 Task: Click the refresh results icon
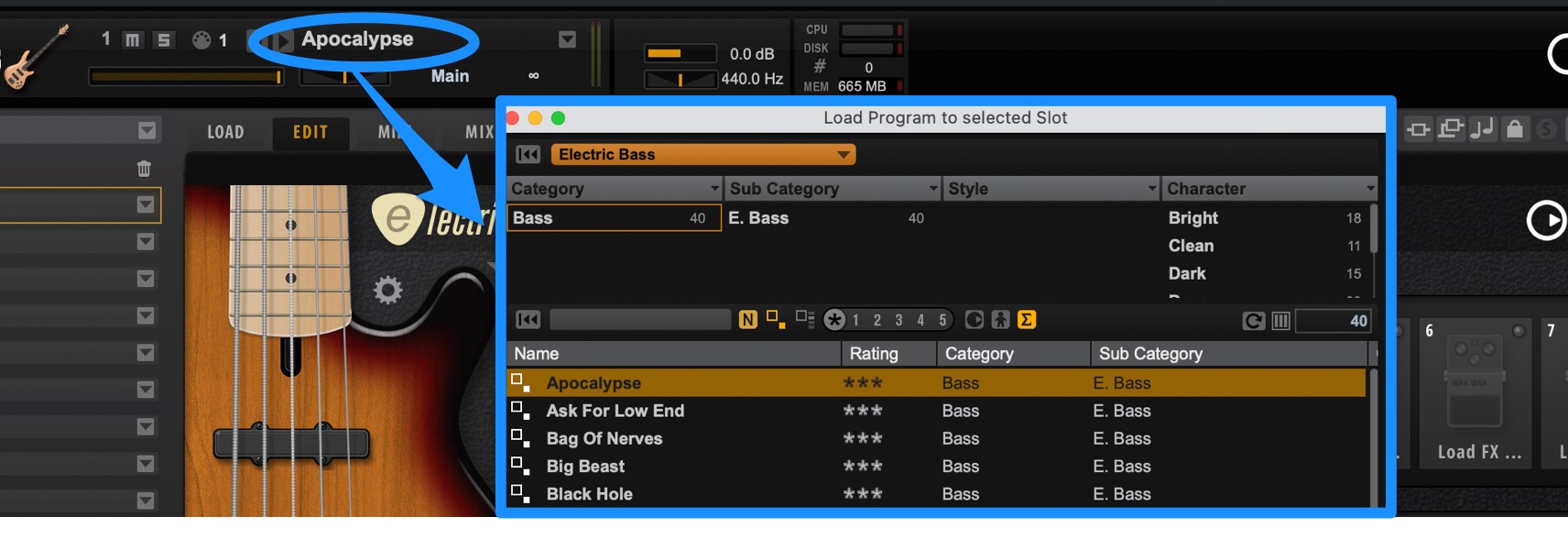(1254, 321)
